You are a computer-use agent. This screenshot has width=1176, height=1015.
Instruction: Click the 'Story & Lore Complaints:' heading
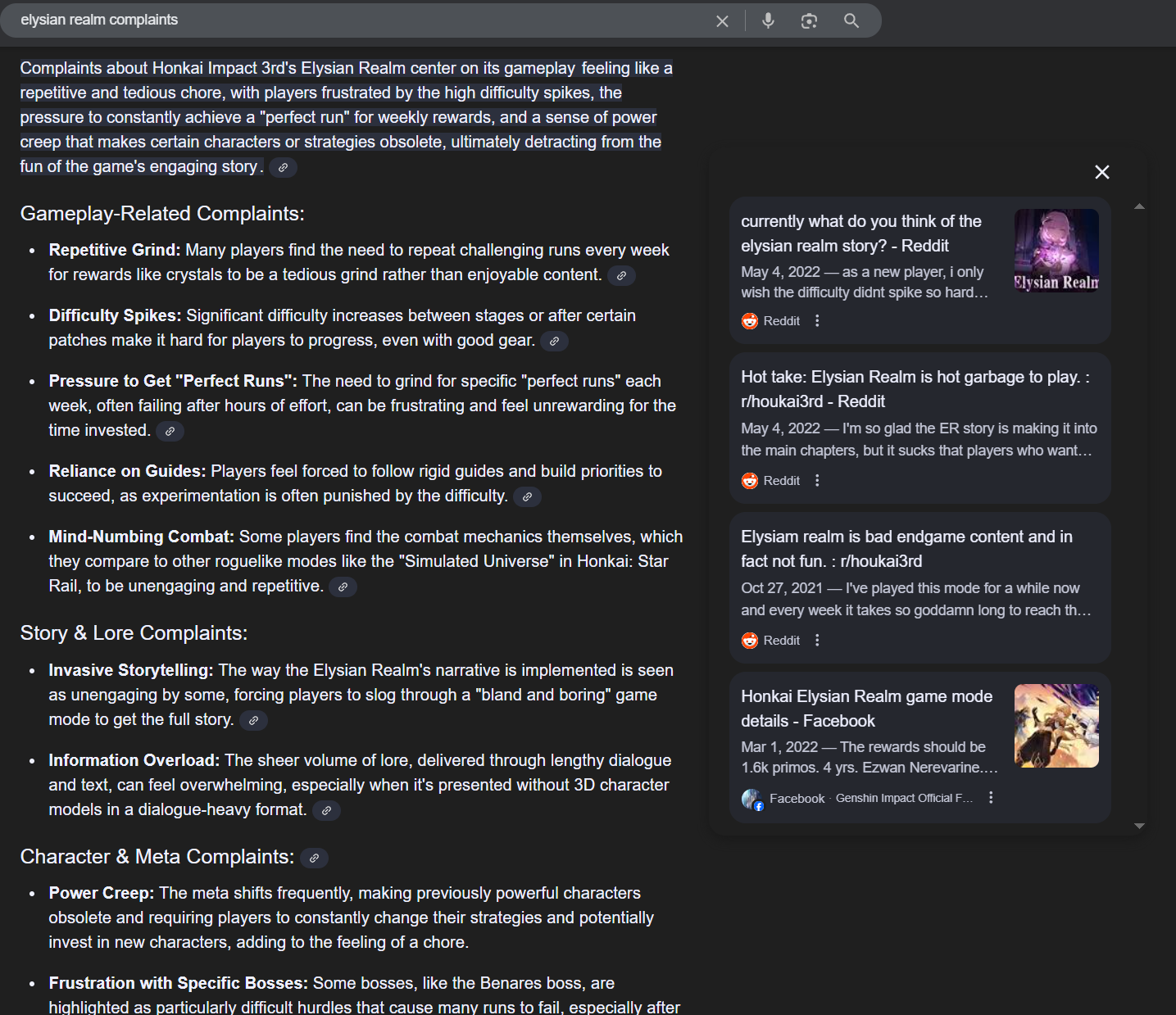point(134,633)
